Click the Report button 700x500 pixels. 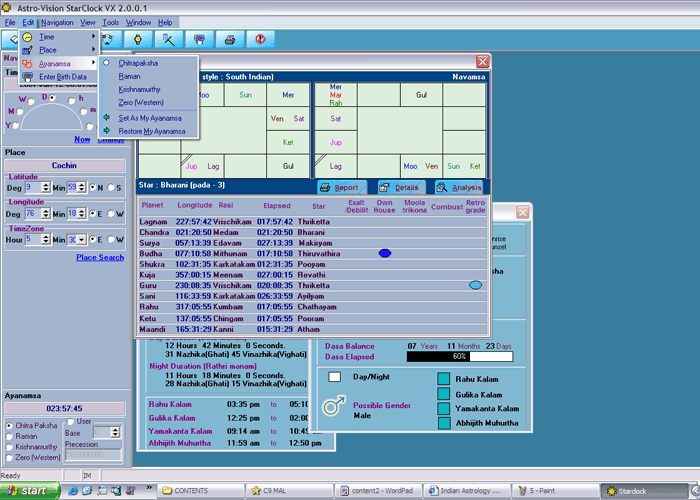[342, 188]
